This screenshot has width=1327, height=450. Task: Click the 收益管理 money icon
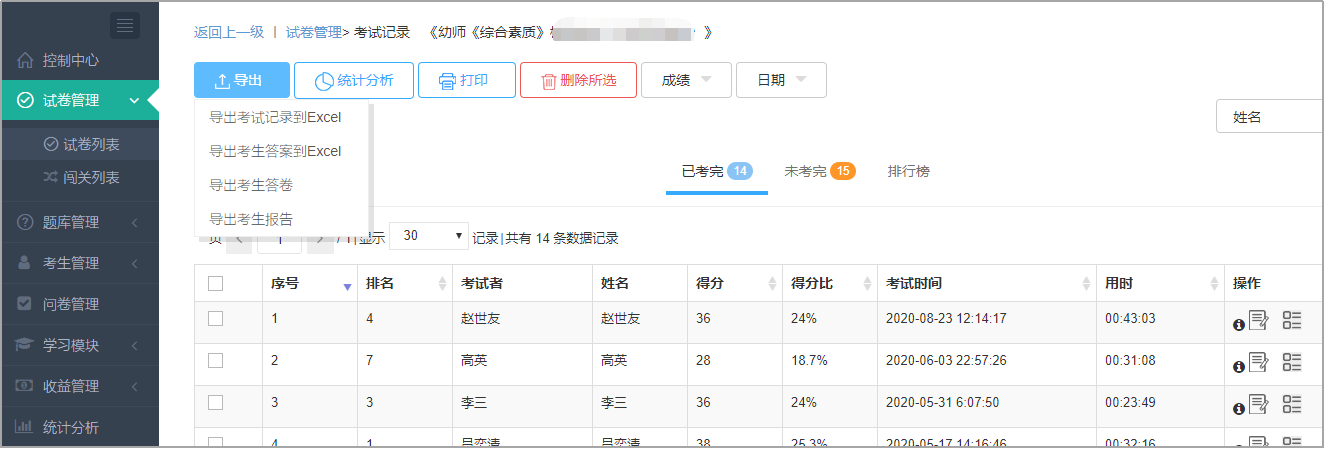coord(25,386)
